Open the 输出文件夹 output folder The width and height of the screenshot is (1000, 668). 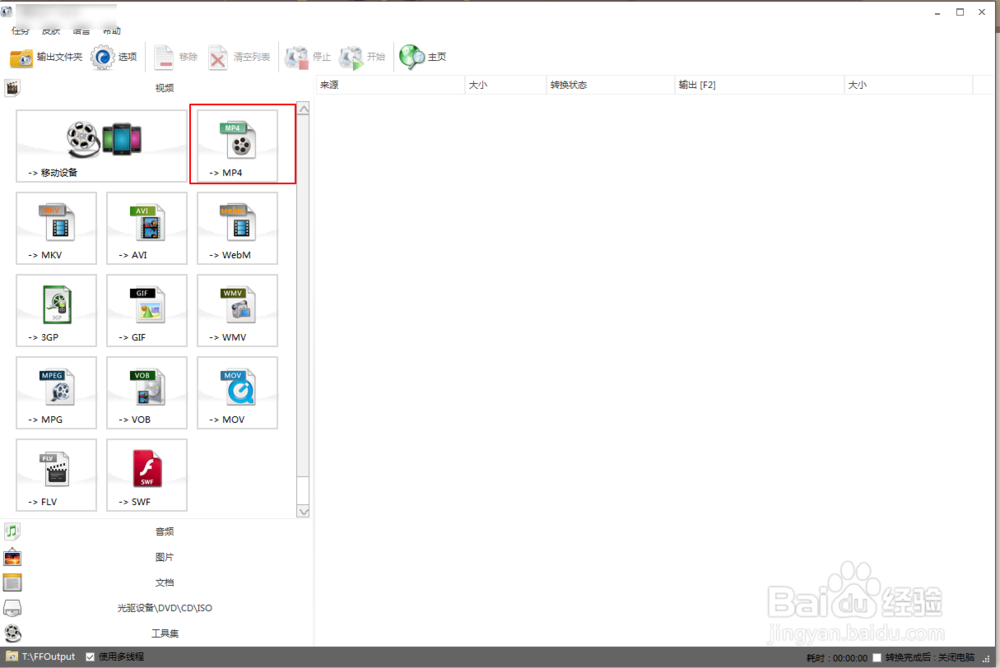click(x=46, y=57)
